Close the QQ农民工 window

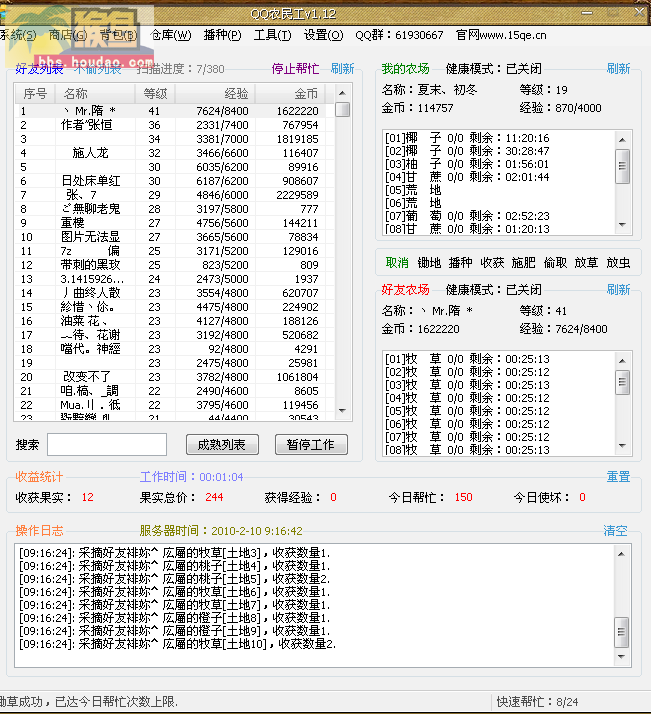[x=640, y=13]
